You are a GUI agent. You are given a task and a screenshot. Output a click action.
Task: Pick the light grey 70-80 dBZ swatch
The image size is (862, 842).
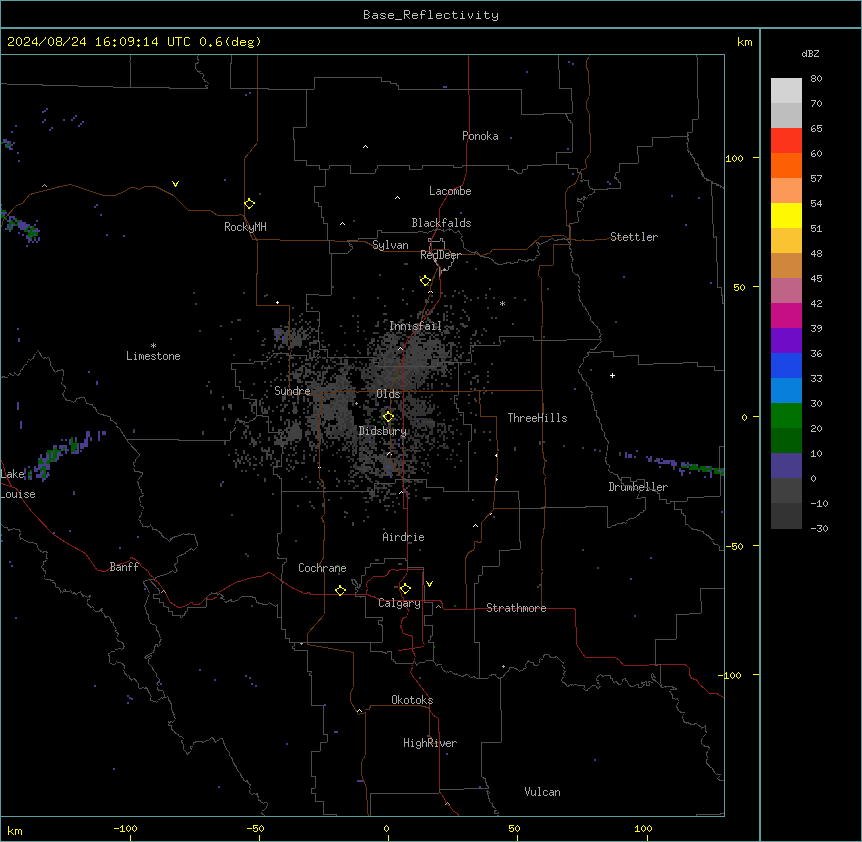coord(786,91)
